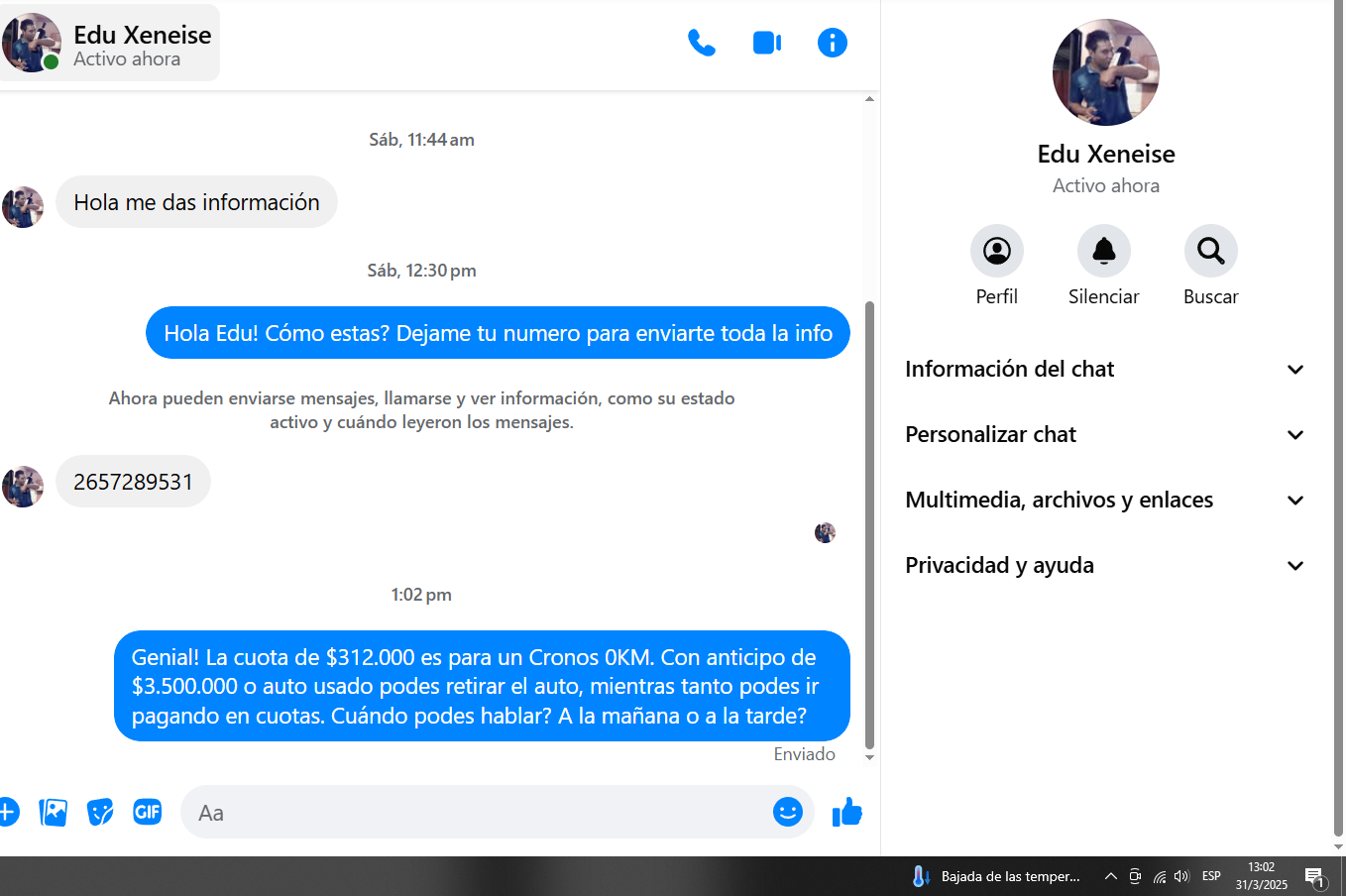
Task: Switch input language via ESP indicator
Action: pyautogui.click(x=1211, y=876)
